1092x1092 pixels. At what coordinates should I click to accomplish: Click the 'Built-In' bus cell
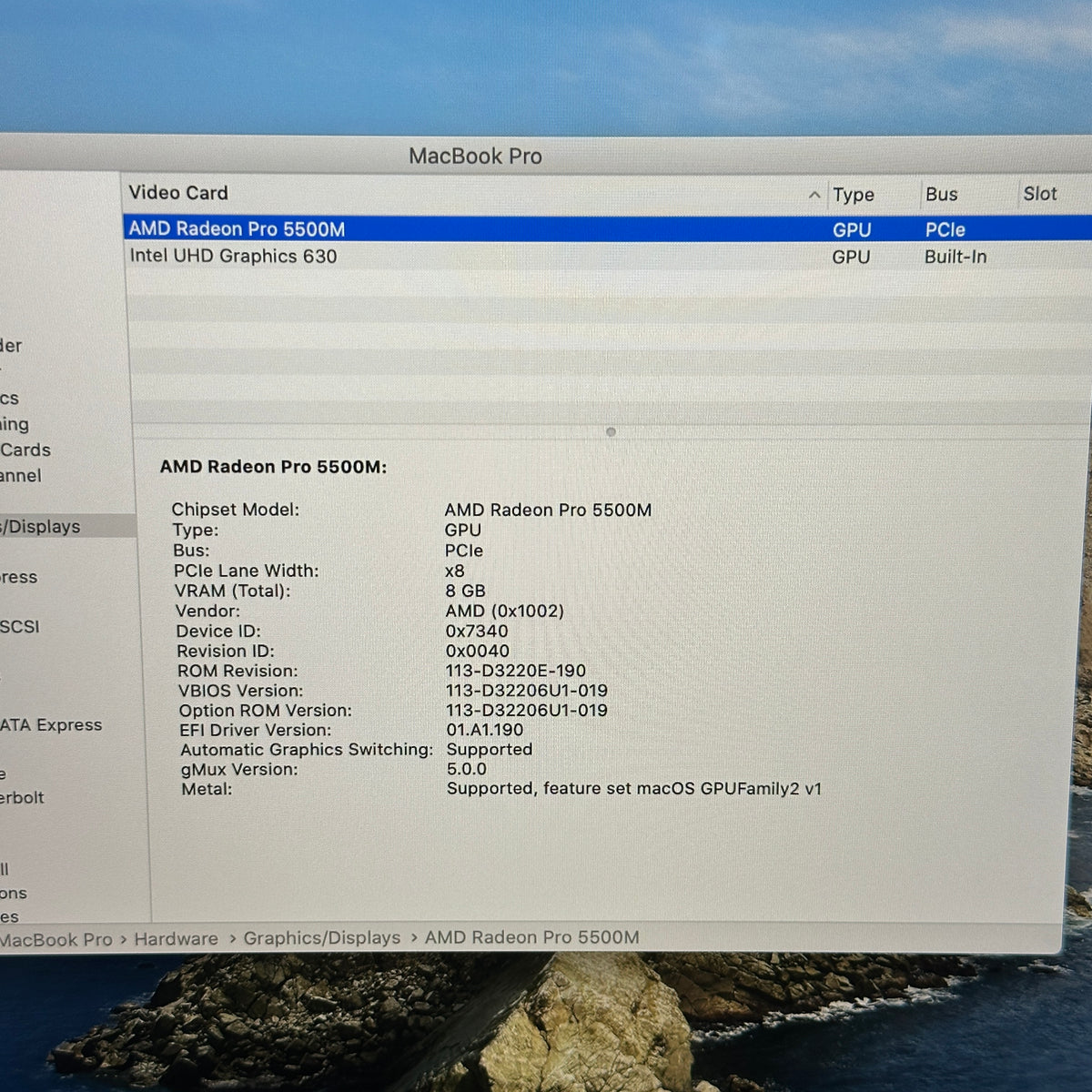[x=955, y=257]
